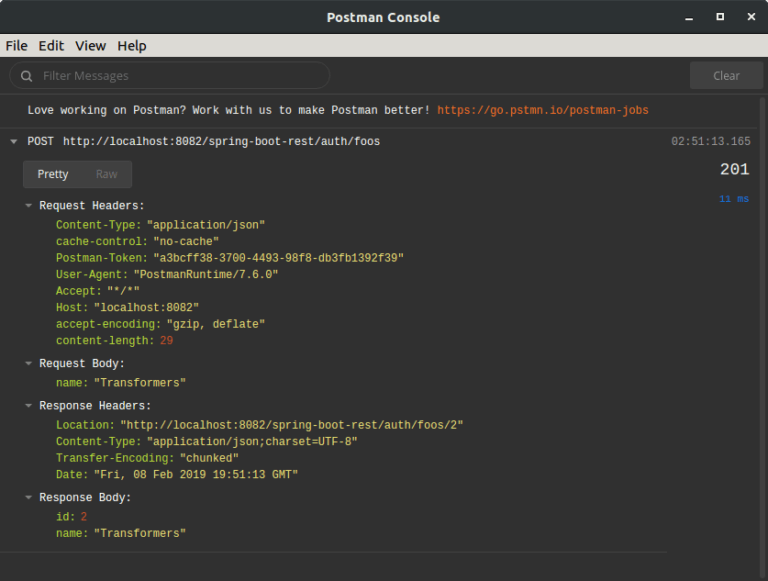768x581 pixels.
Task: Switch to Raw view
Action: pyautogui.click(x=106, y=174)
